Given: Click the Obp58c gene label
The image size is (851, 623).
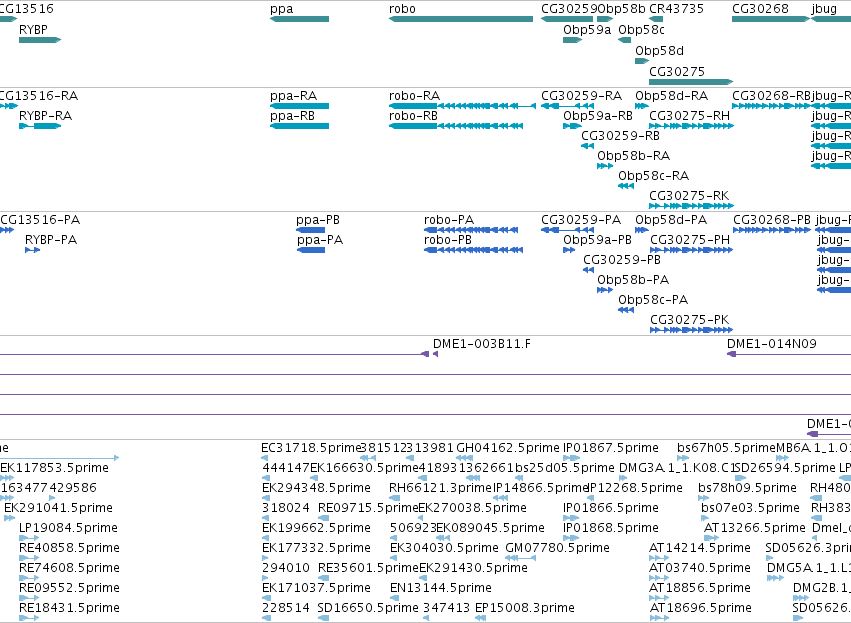Looking at the screenshot, I should 642,29.
